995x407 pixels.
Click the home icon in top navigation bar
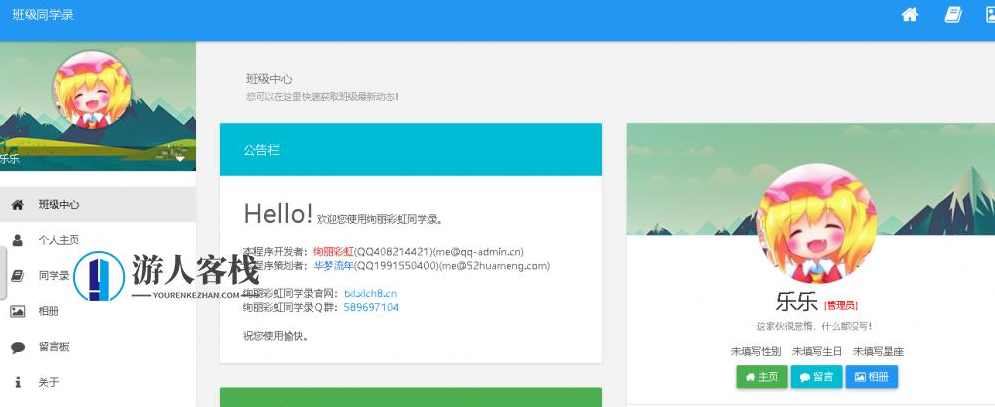910,15
